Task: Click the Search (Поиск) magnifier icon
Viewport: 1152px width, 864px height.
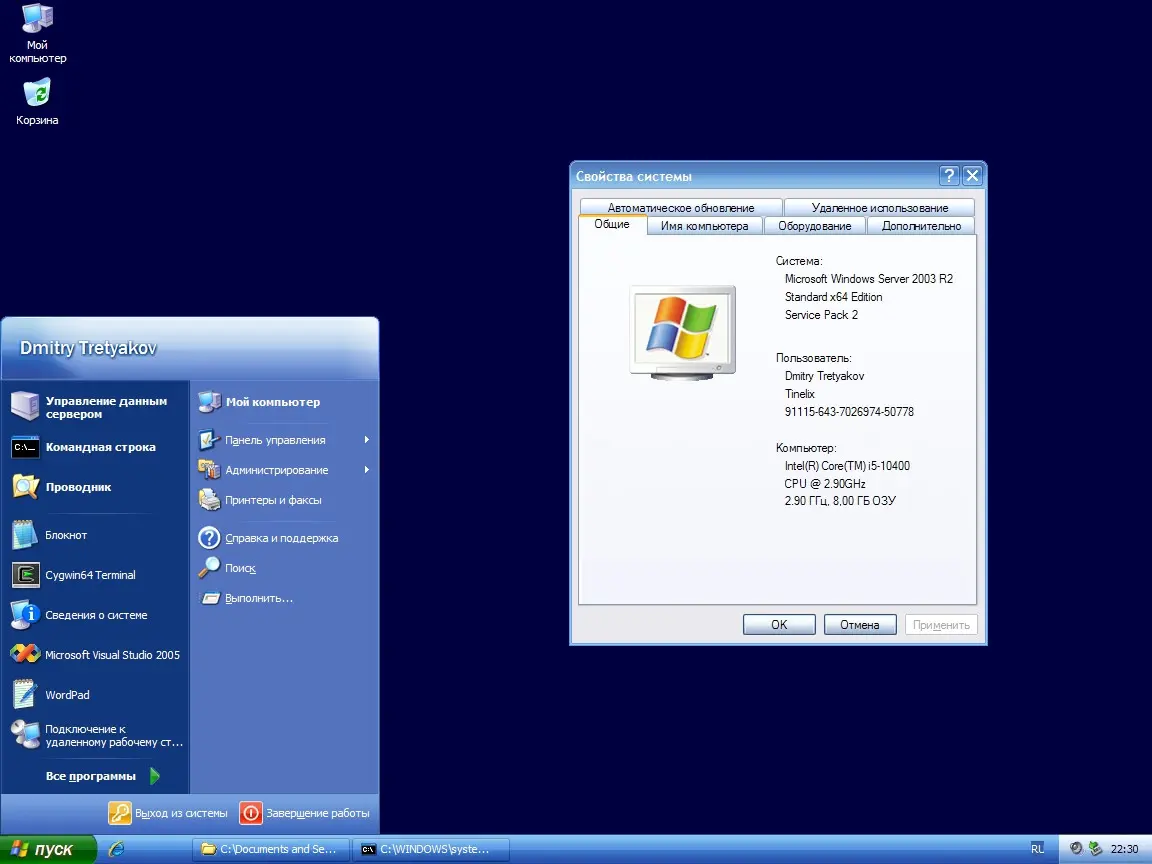Action: 209,568
